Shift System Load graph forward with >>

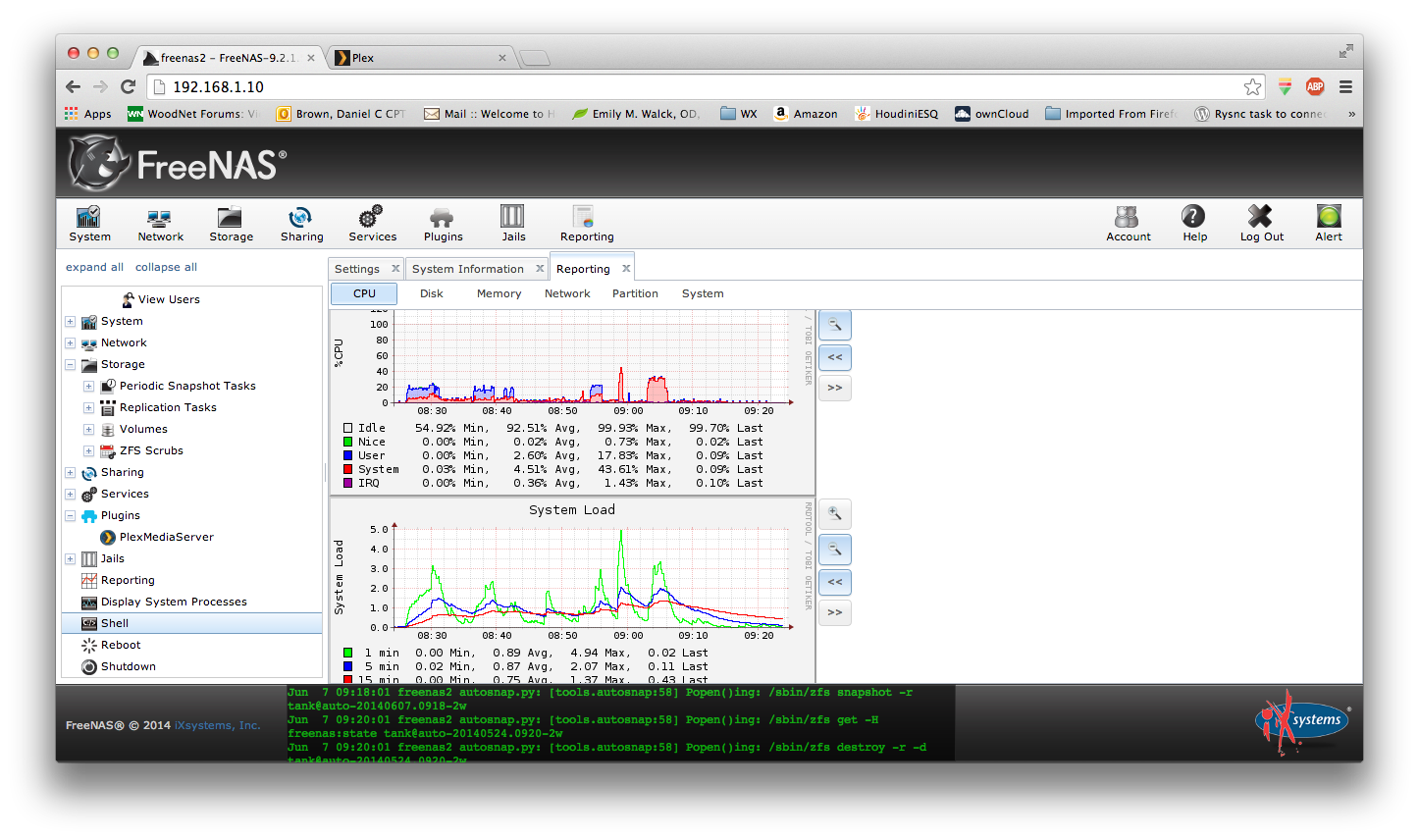835,612
